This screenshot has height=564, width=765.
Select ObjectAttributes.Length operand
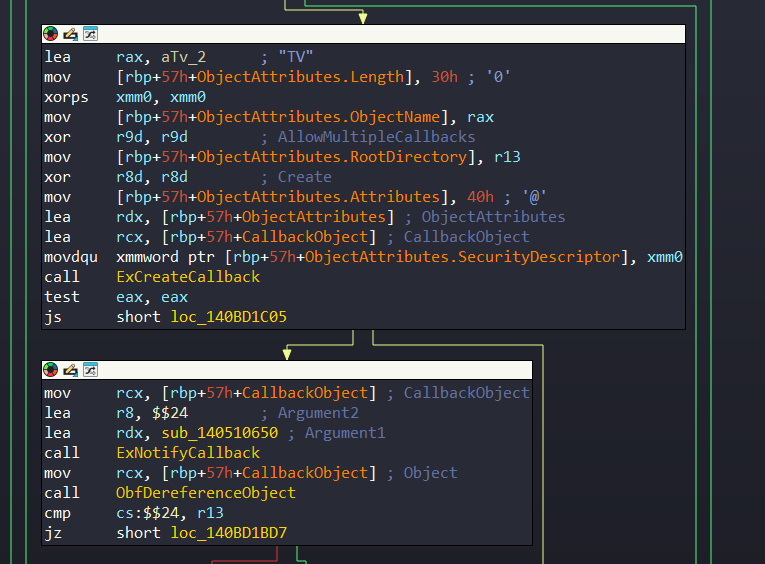(301, 77)
